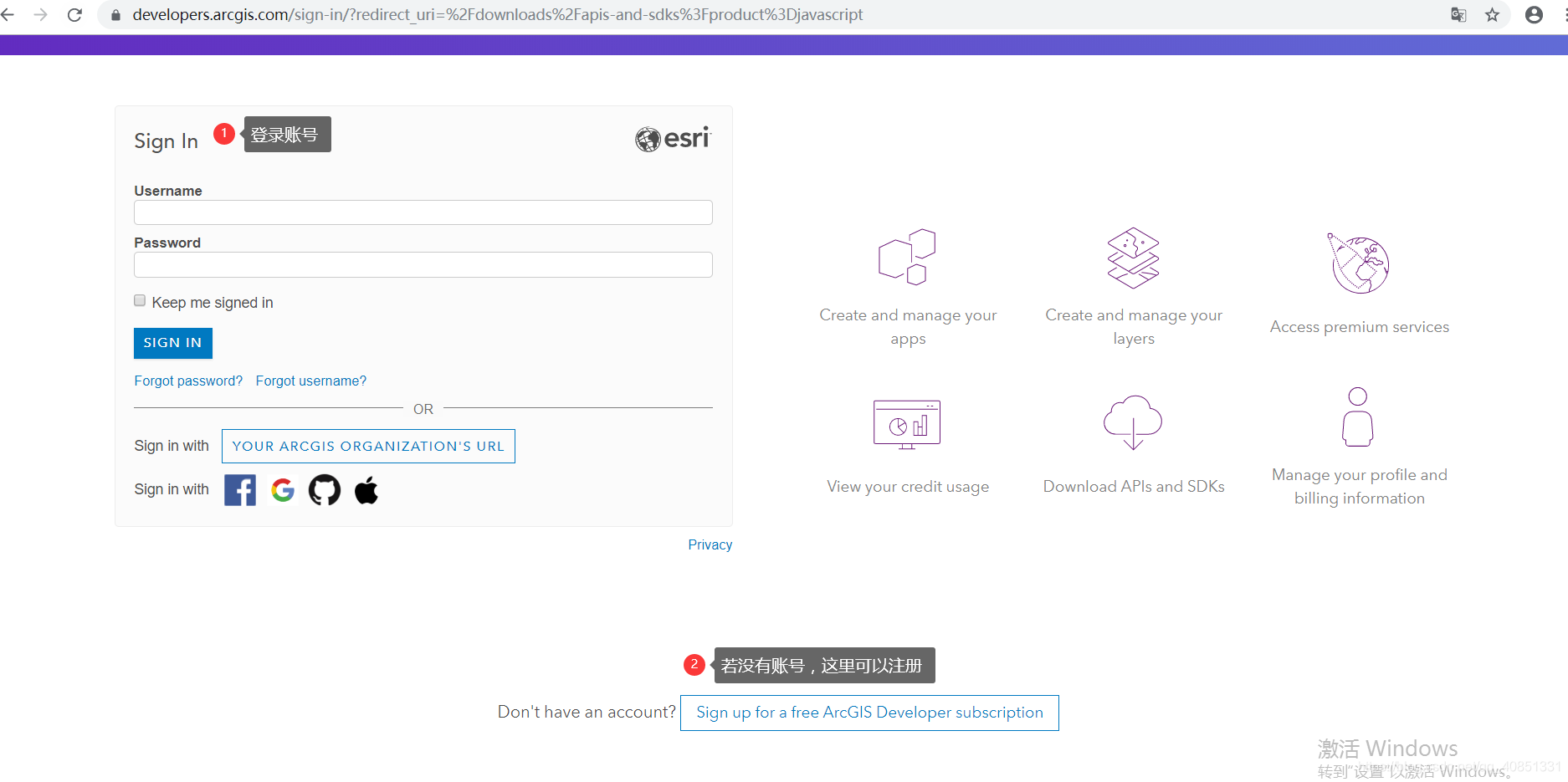Click the SIGN IN button
The height and width of the screenshot is (782, 1568).
(173, 343)
